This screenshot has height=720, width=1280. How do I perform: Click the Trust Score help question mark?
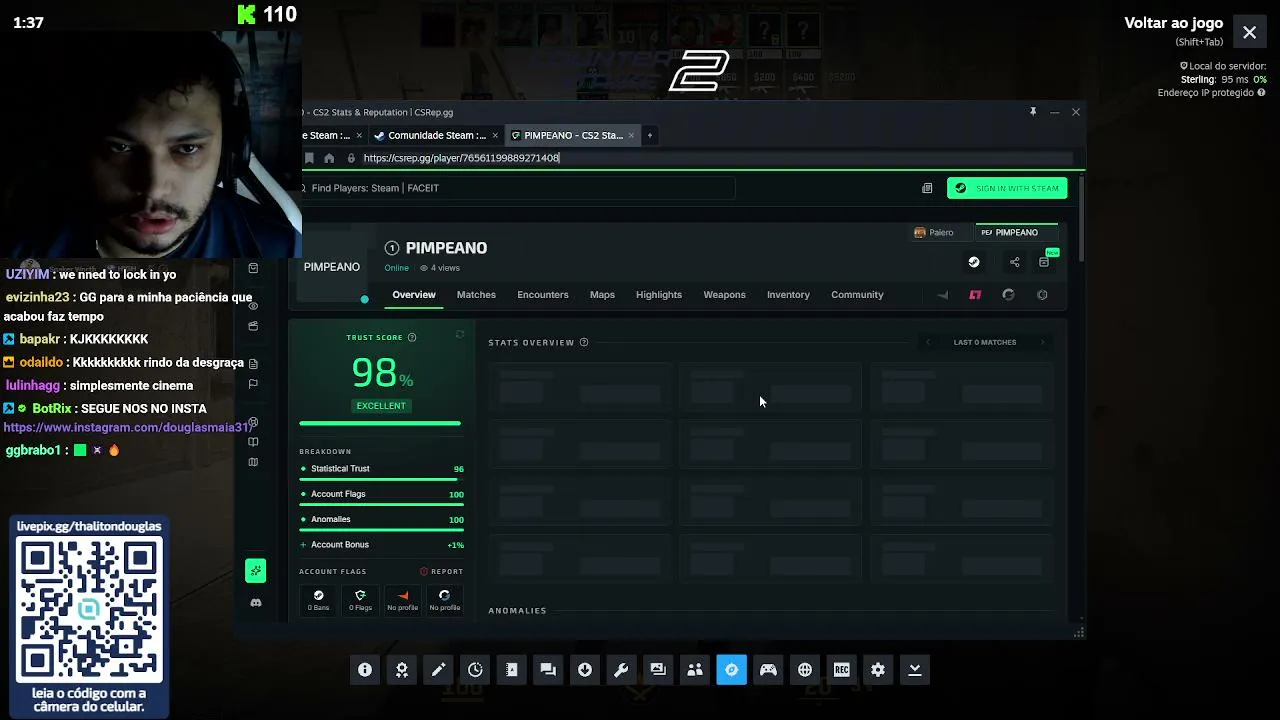(x=412, y=338)
